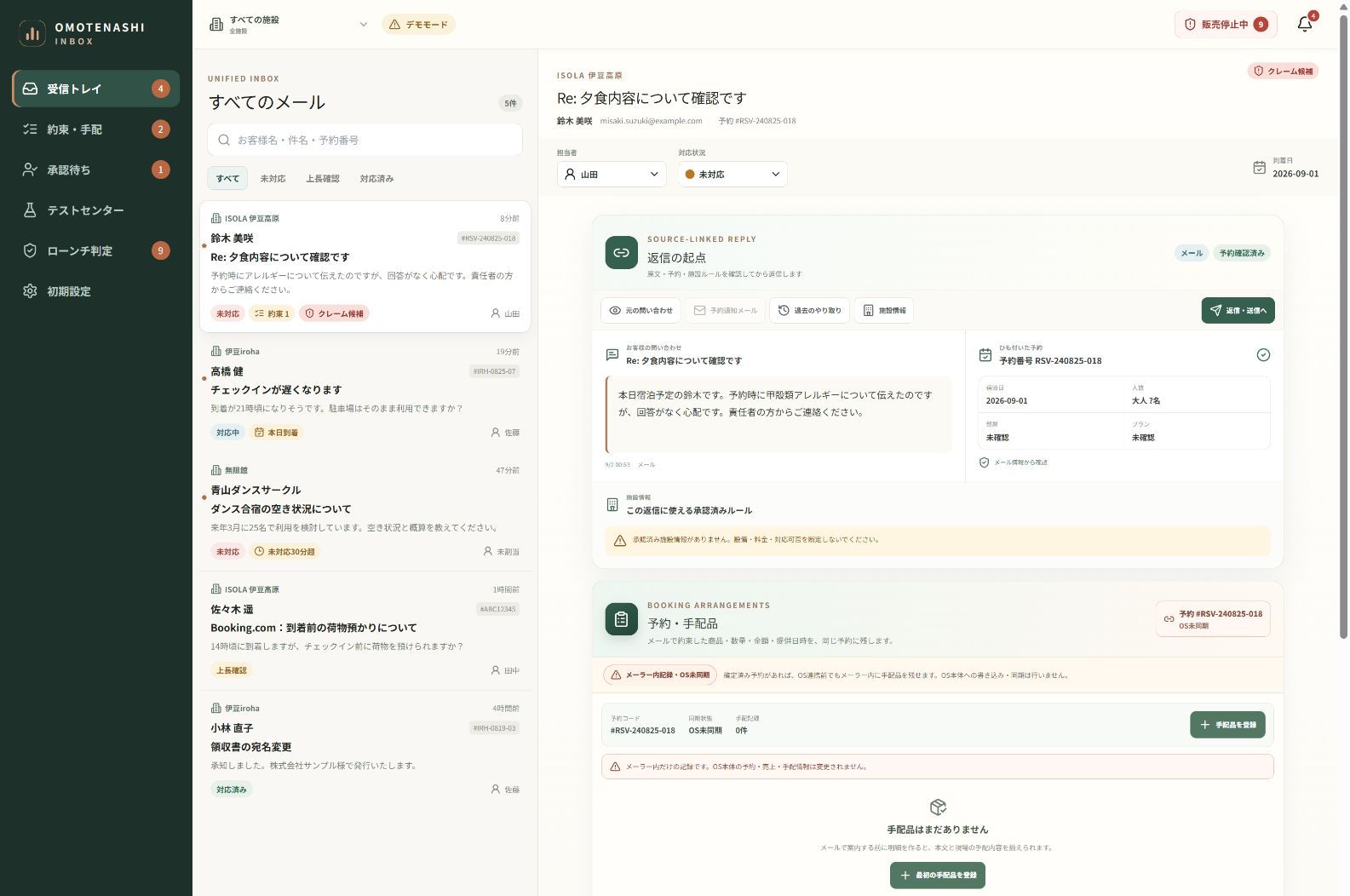
Task: Open the 対応状況 未対応 dropdown
Action: (732, 174)
